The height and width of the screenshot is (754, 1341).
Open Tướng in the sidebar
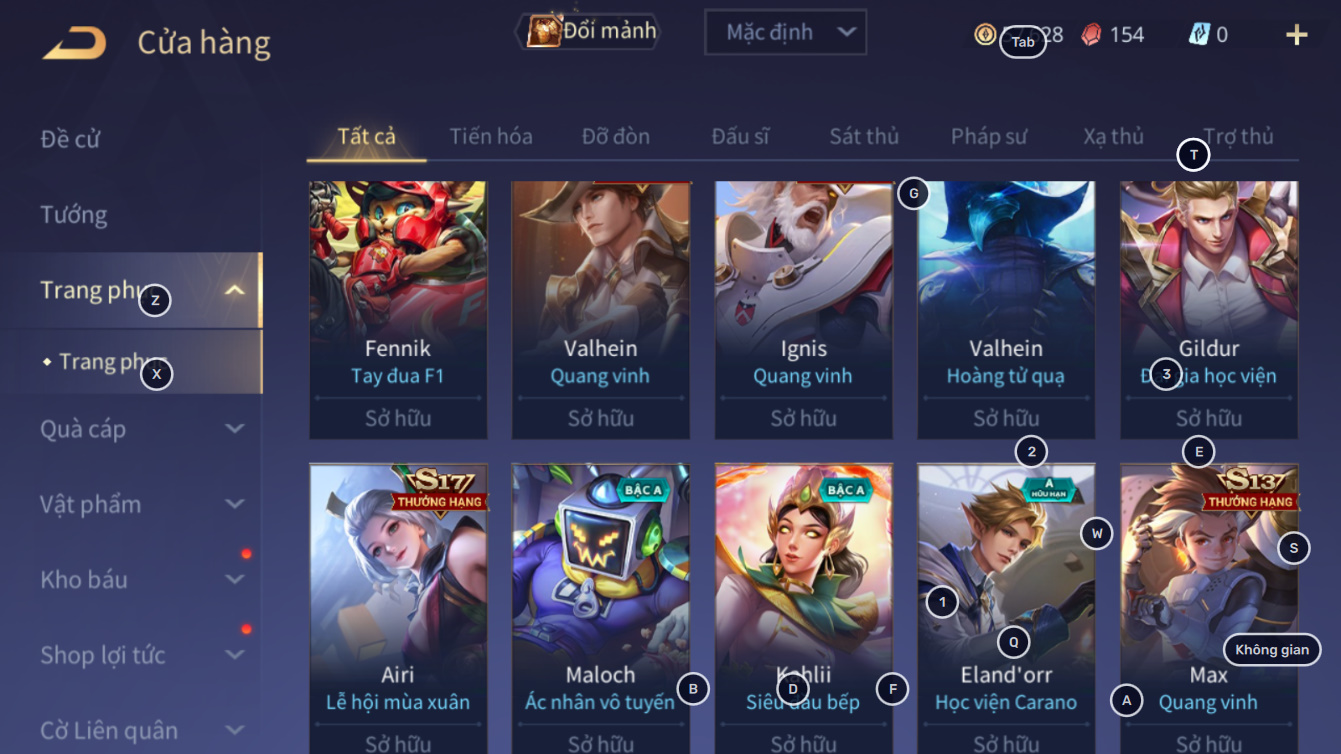pyautogui.click(x=74, y=214)
